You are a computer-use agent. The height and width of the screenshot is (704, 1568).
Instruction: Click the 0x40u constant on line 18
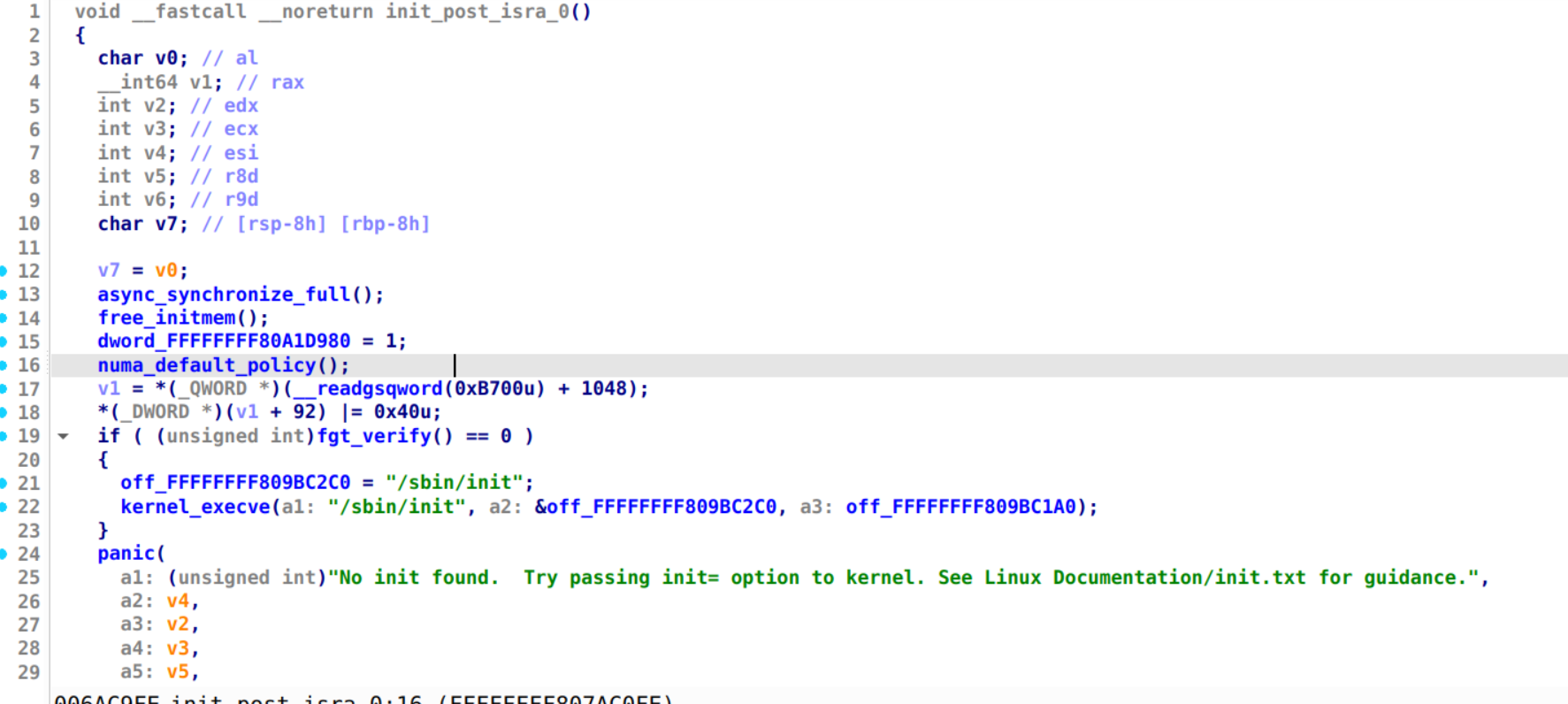tap(402, 412)
